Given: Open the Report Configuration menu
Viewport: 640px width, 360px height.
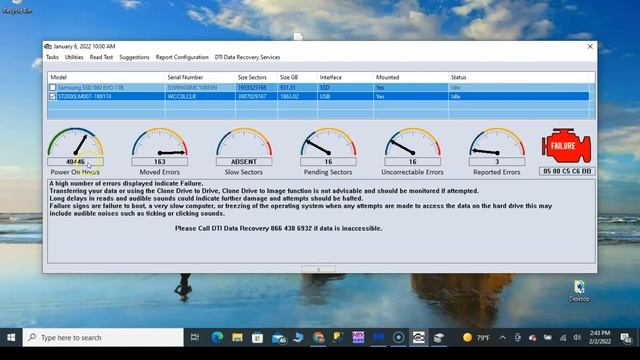Looking at the screenshot, I should (182, 57).
